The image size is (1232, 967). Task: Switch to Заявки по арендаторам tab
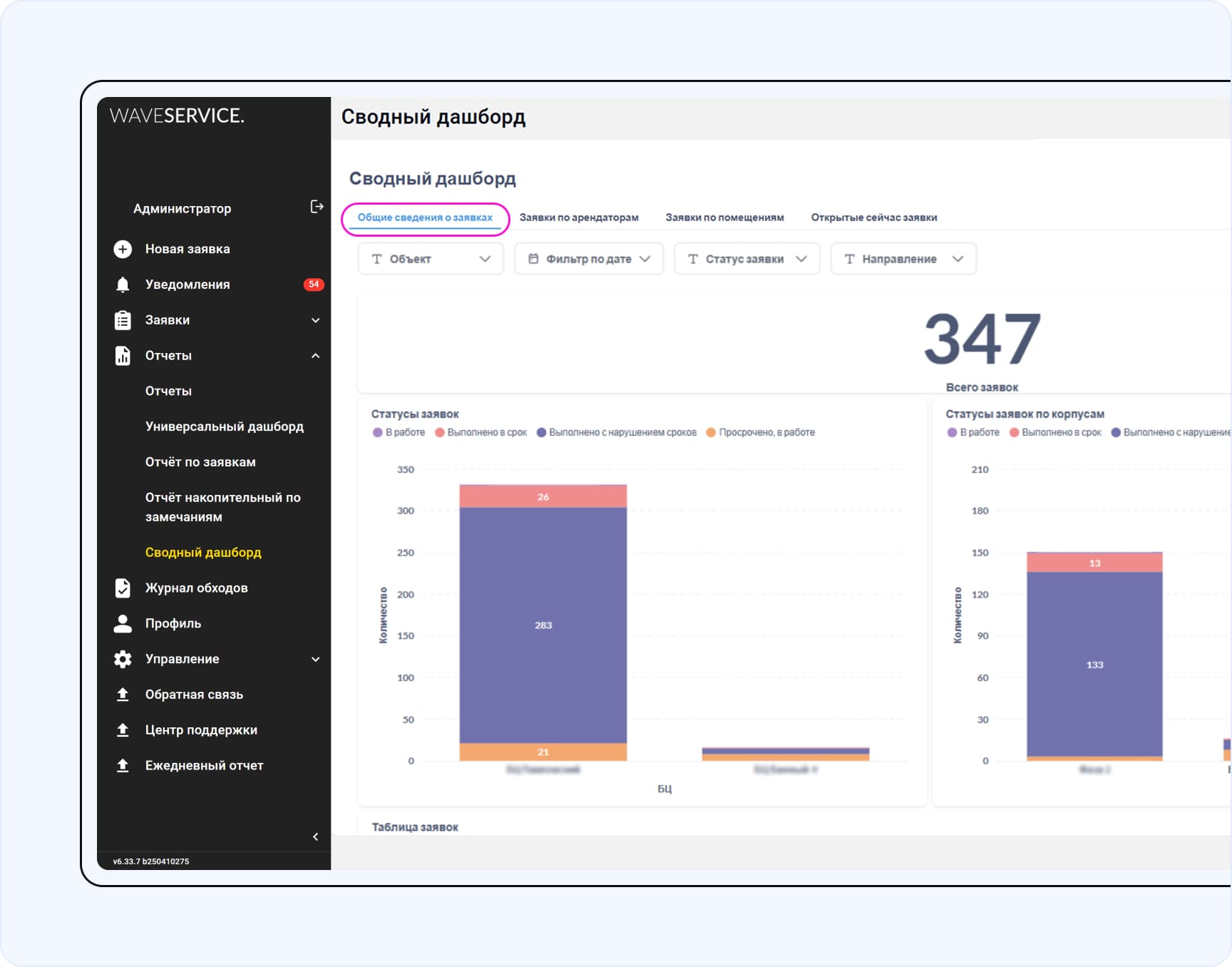point(579,218)
